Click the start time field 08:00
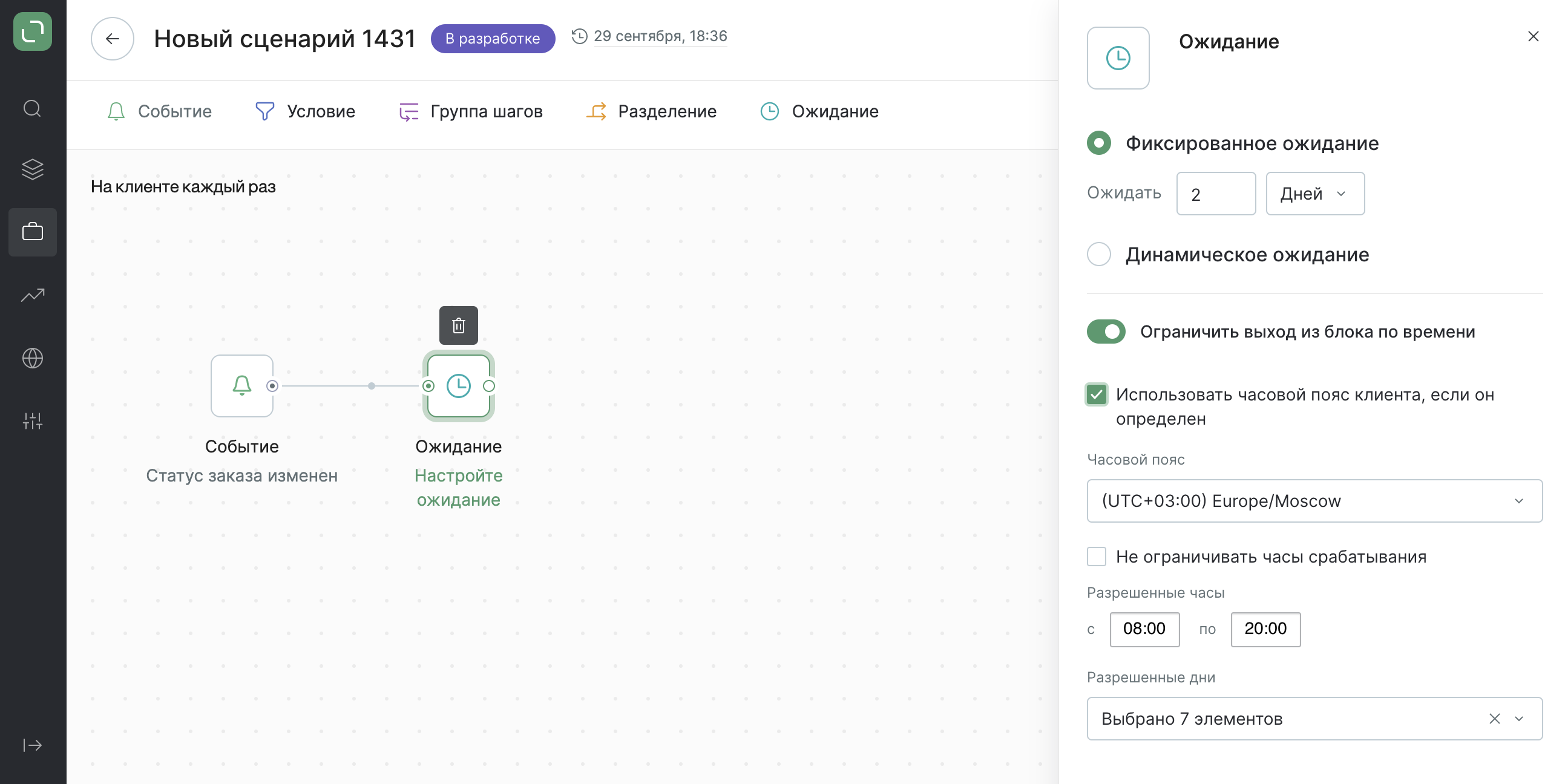 pyautogui.click(x=1144, y=629)
